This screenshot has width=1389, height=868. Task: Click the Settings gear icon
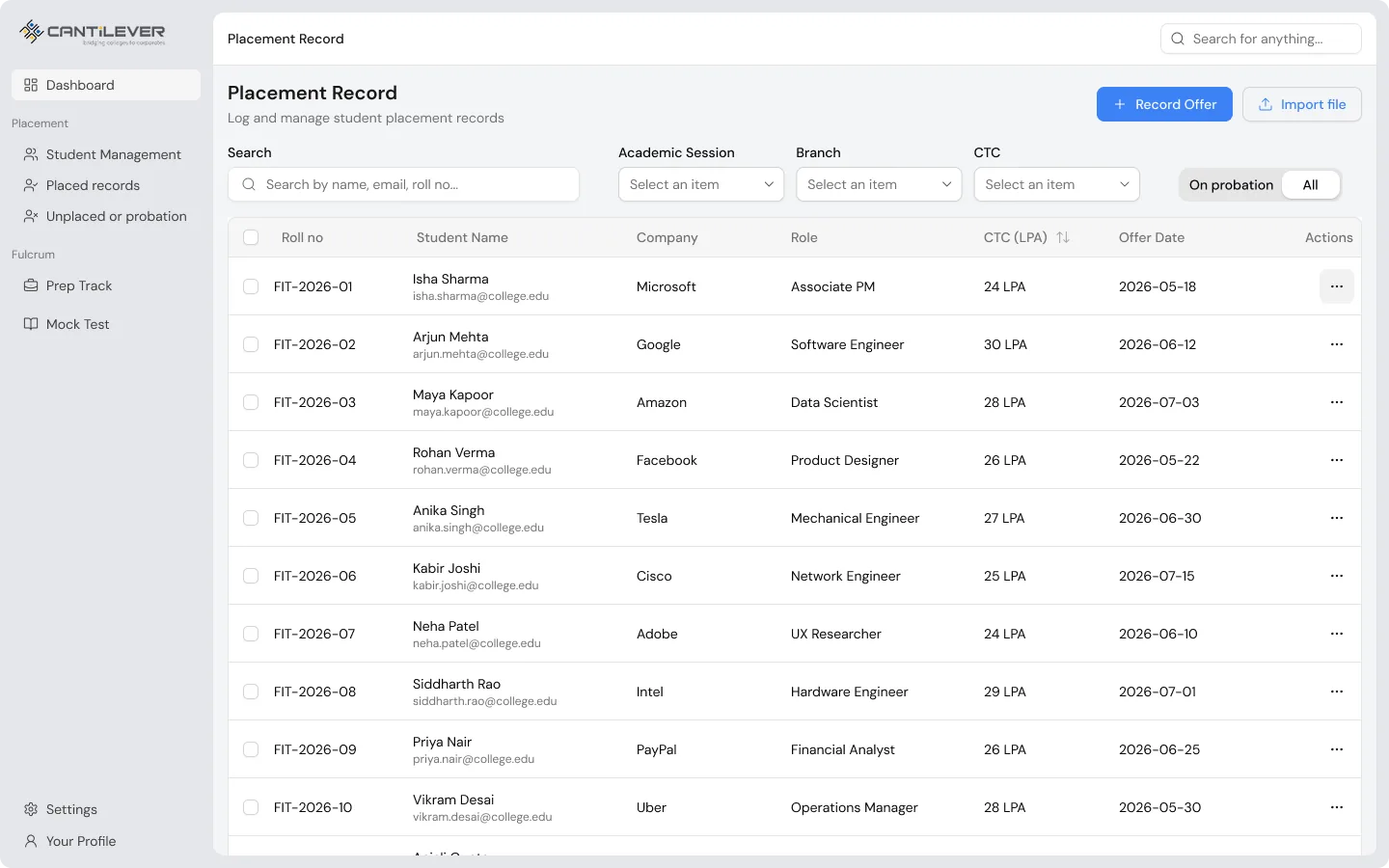31,809
